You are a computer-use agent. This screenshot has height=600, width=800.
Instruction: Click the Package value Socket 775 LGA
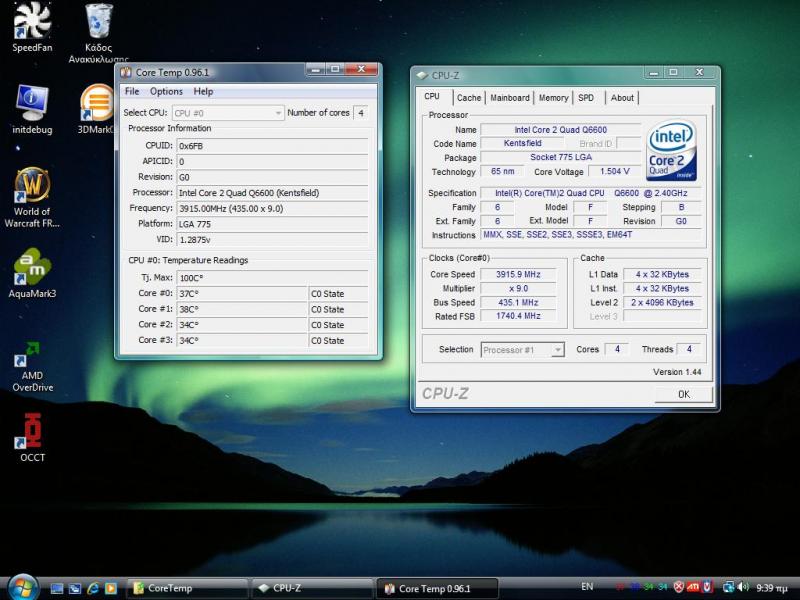click(x=560, y=157)
